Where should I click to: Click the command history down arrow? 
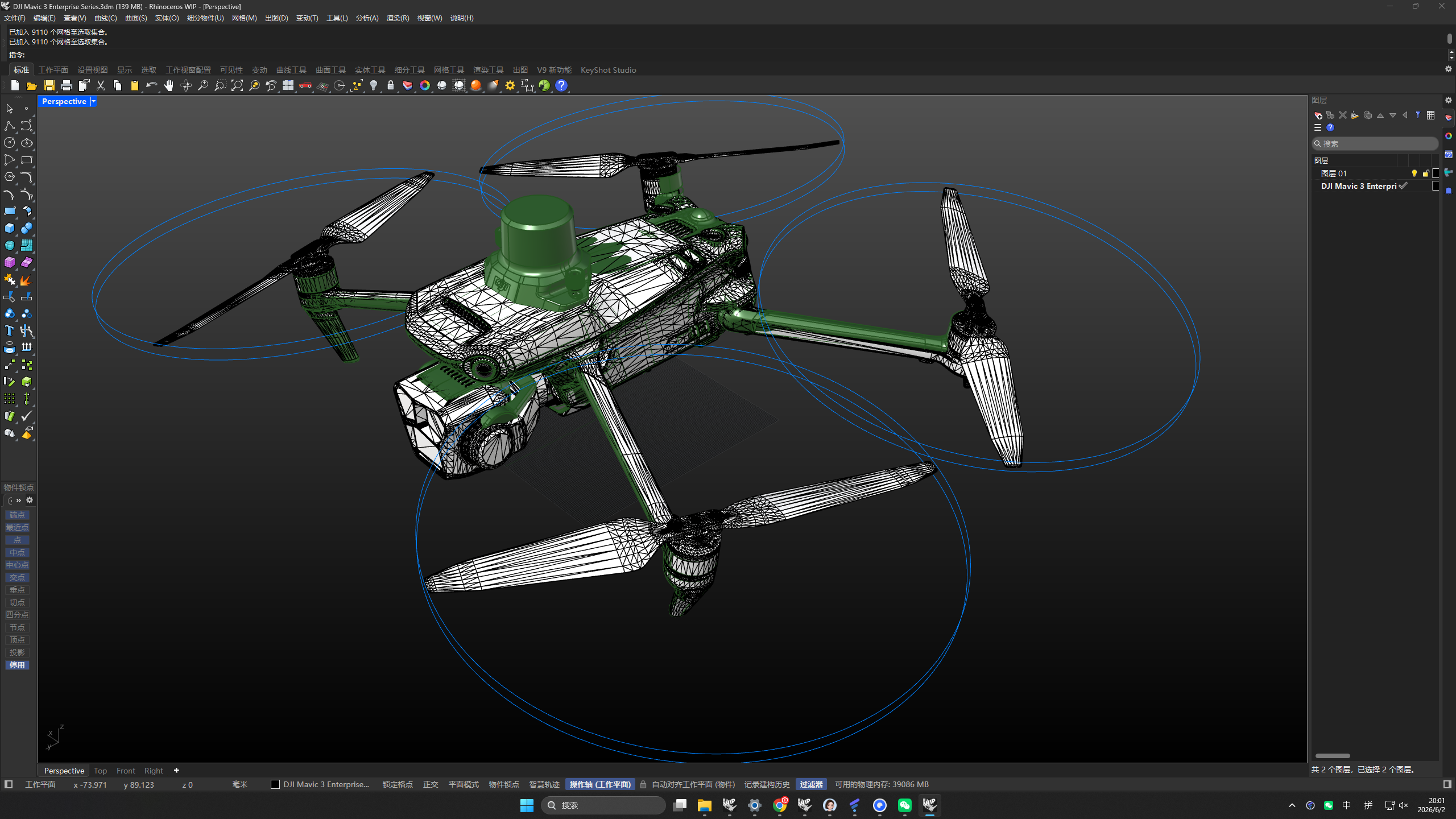pyautogui.click(x=1451, y=57)
